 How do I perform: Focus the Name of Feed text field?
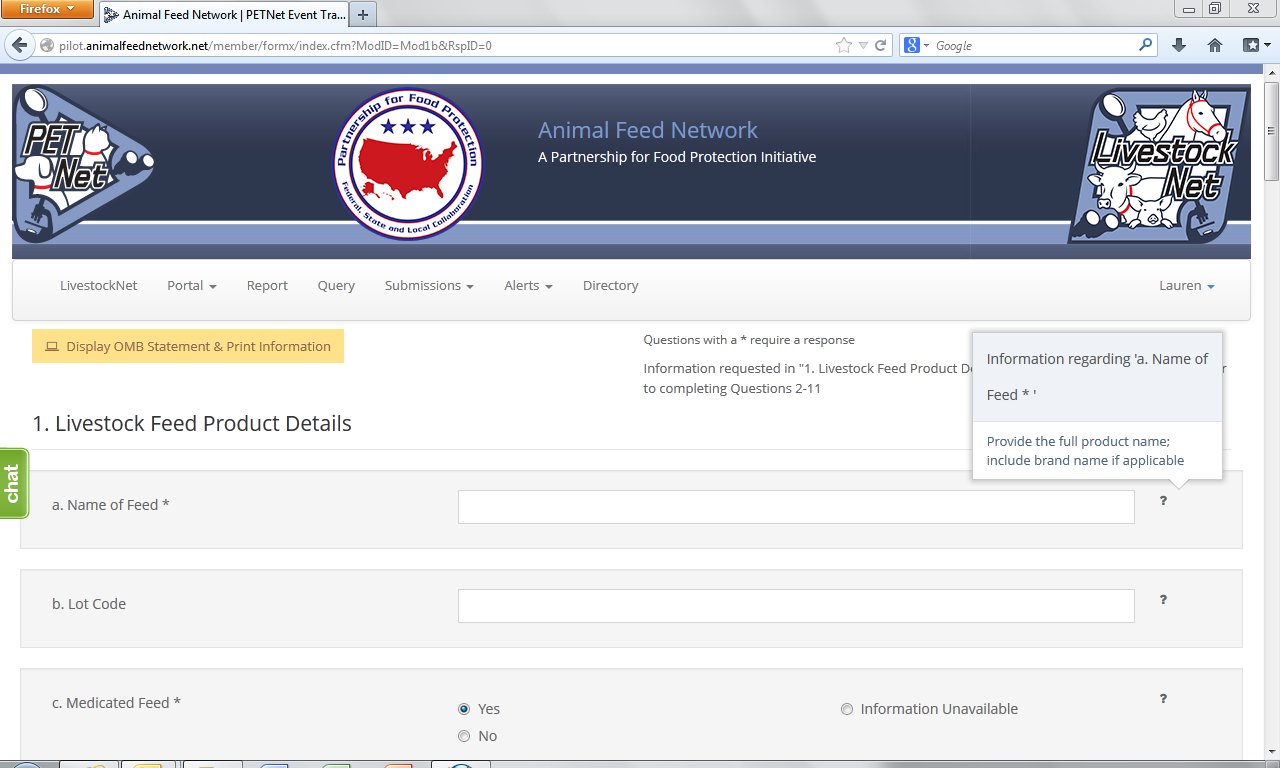pyautogui.click(x=796, y=507)
